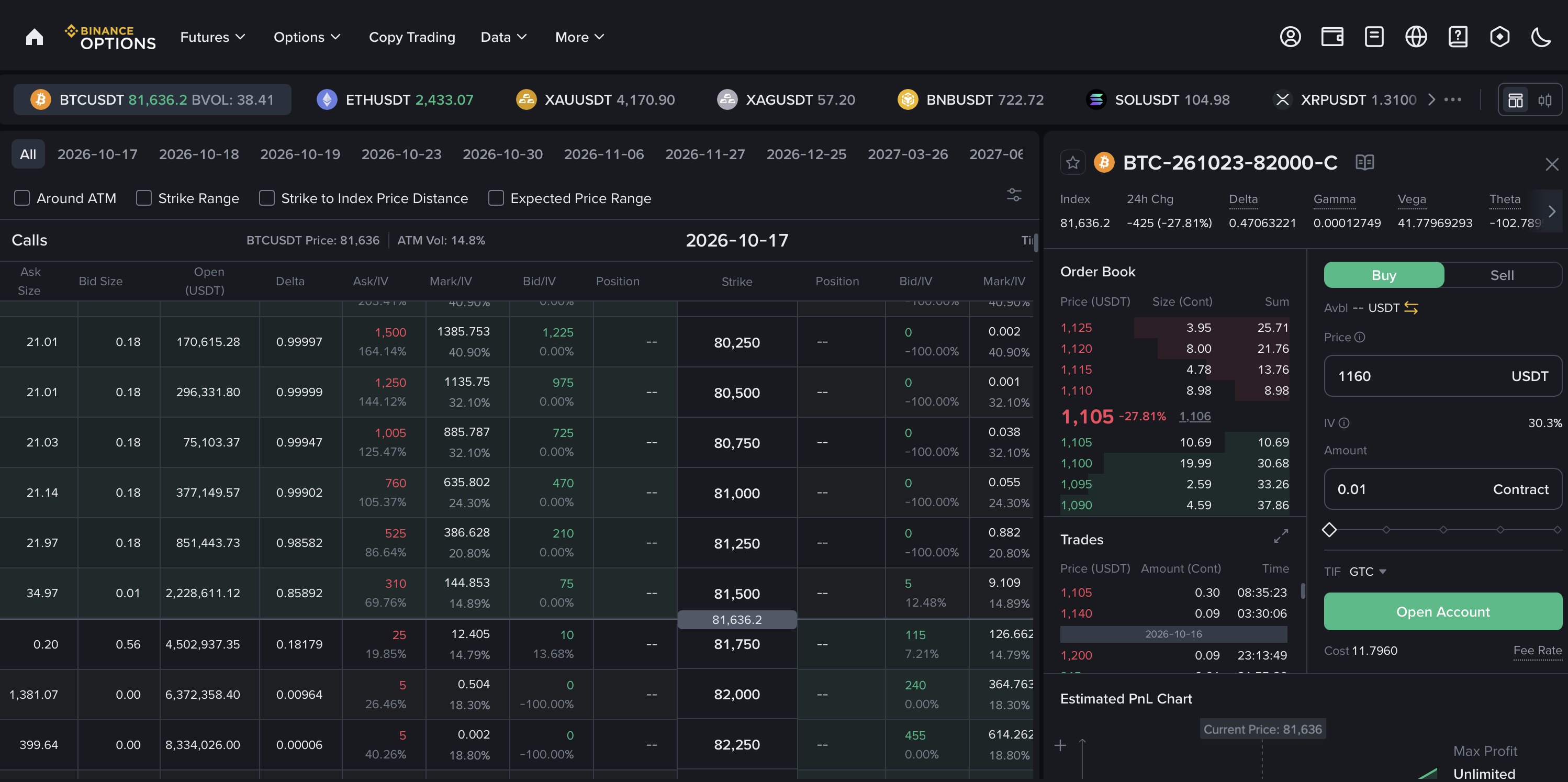Select XRPUSDT ticker
Image resolution: width=1568 pixels, height=782 pixels.
tap(1345, 99)
